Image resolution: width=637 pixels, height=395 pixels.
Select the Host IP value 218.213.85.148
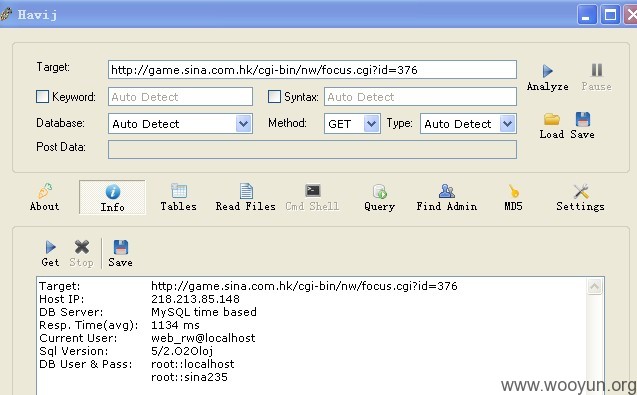click(x=195, y=299)
